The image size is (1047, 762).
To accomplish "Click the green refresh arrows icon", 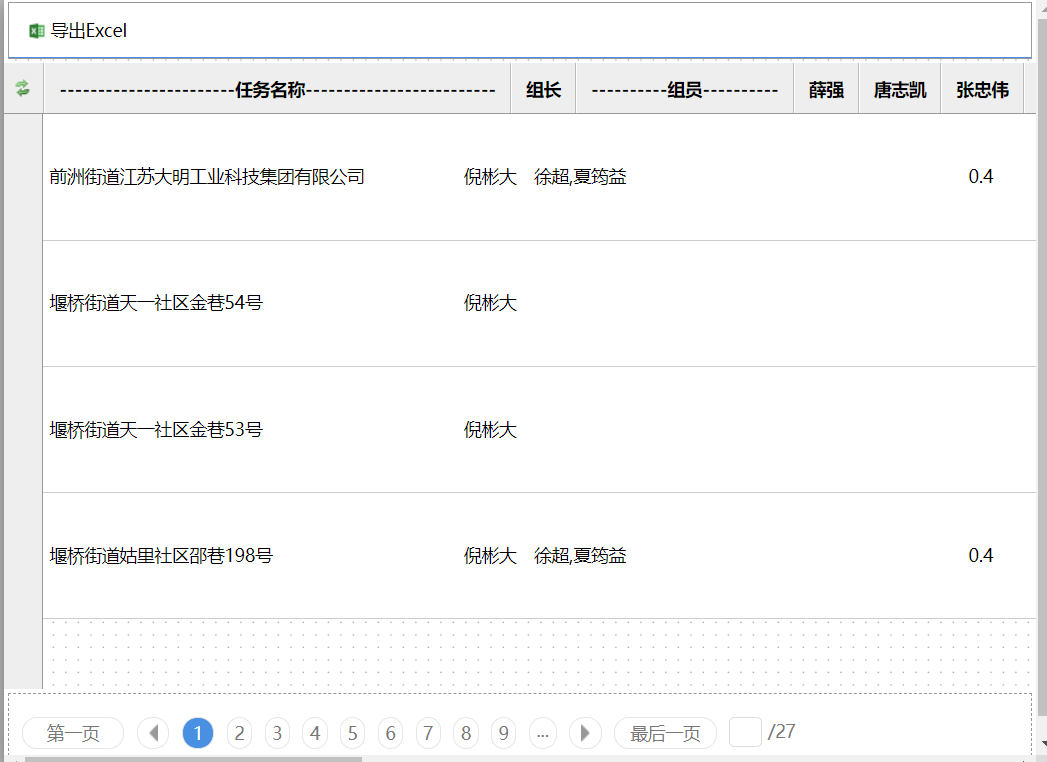I will [23, 89].
